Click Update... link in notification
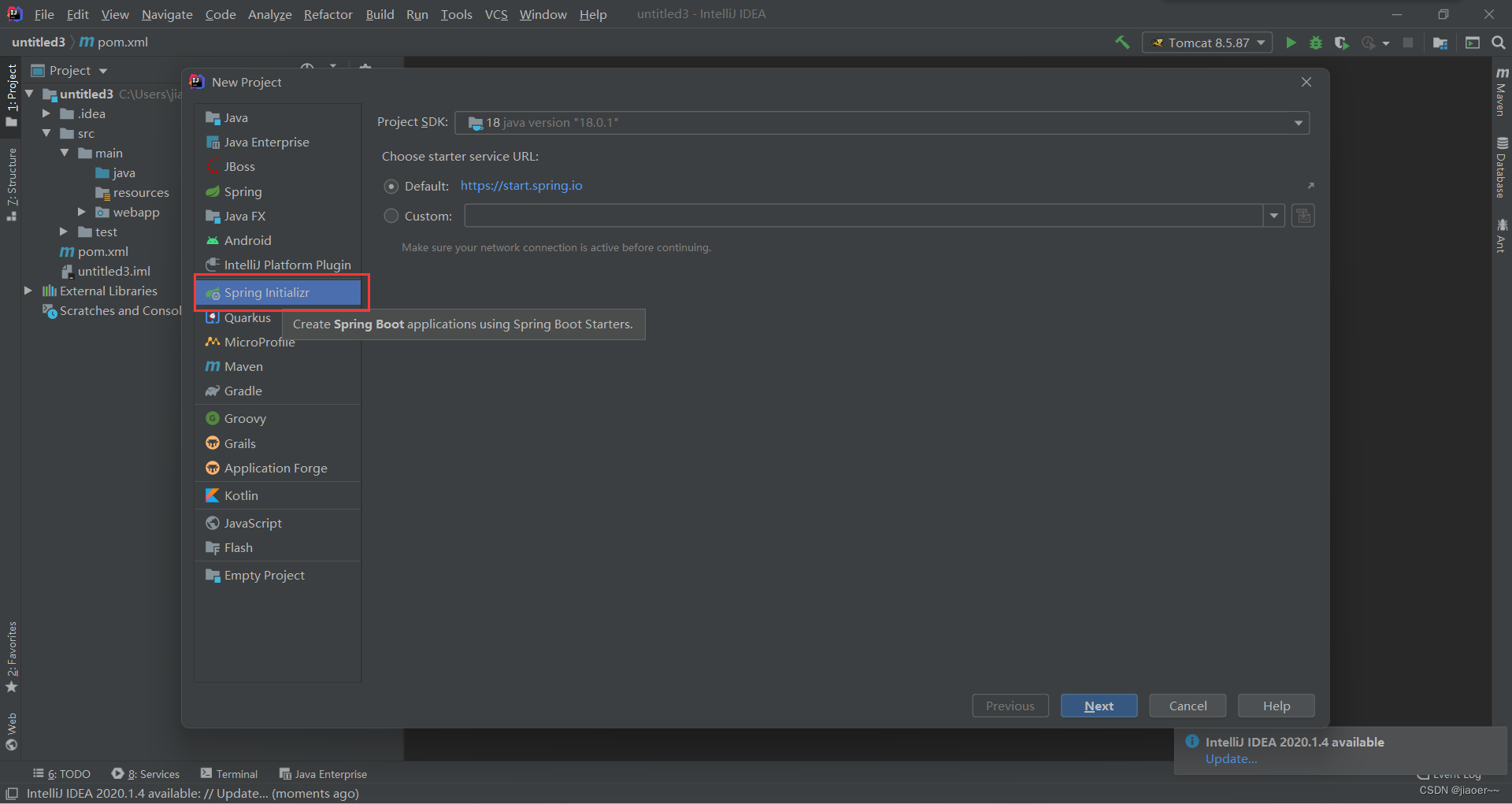The width and height of the screenshot is (1512, 804). pos(1231,759)
